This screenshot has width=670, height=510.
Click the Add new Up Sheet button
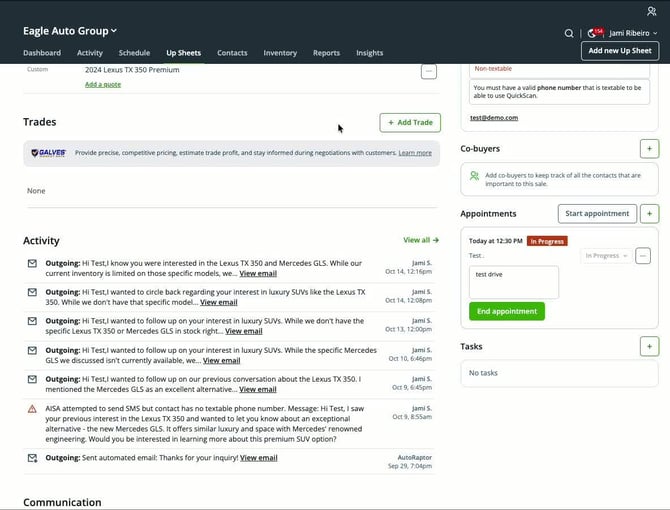[619, 51]
